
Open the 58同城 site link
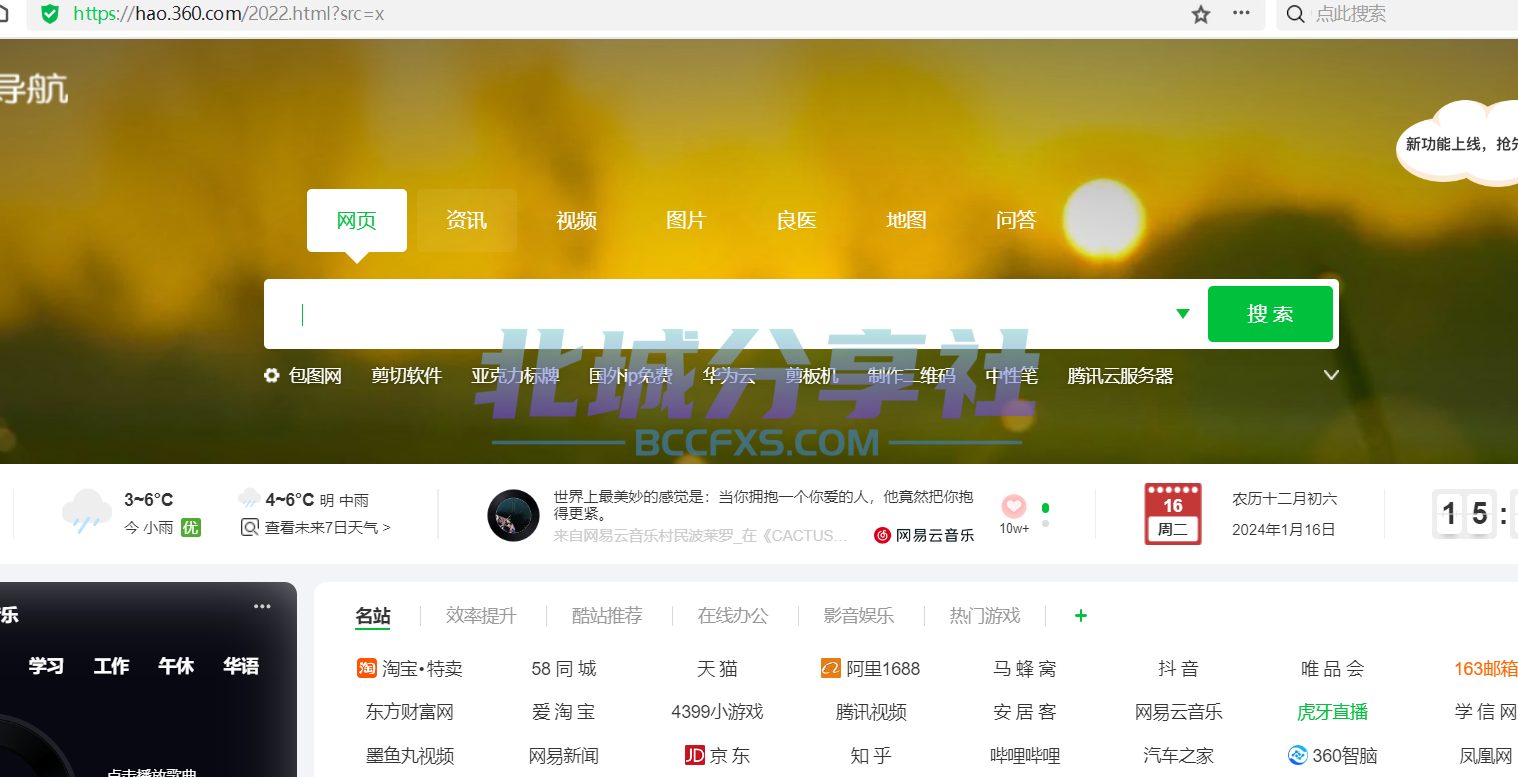click(563, 668)
